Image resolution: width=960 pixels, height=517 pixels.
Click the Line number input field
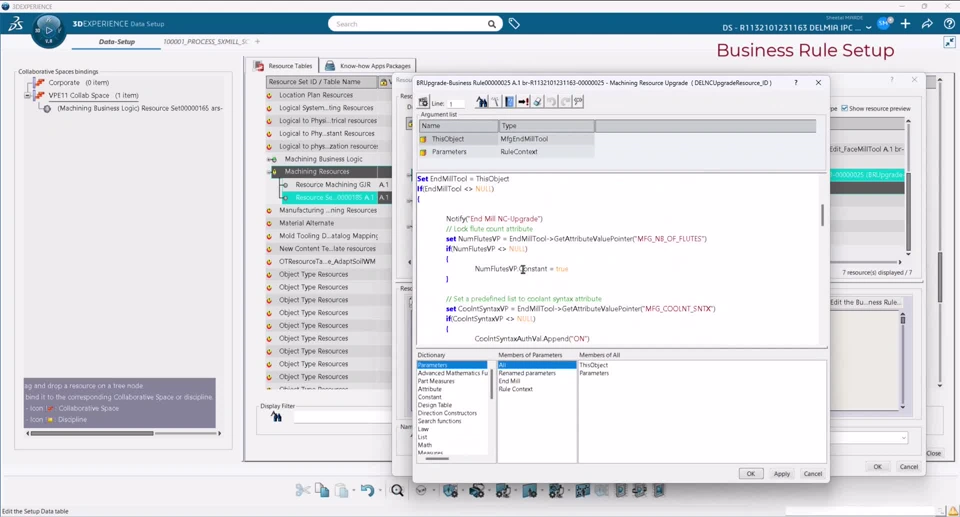click(x=456, y=104)
